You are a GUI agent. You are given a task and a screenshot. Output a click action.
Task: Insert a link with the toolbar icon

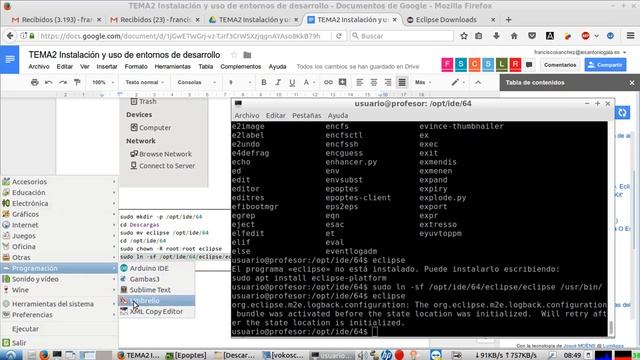coord(328,82)
